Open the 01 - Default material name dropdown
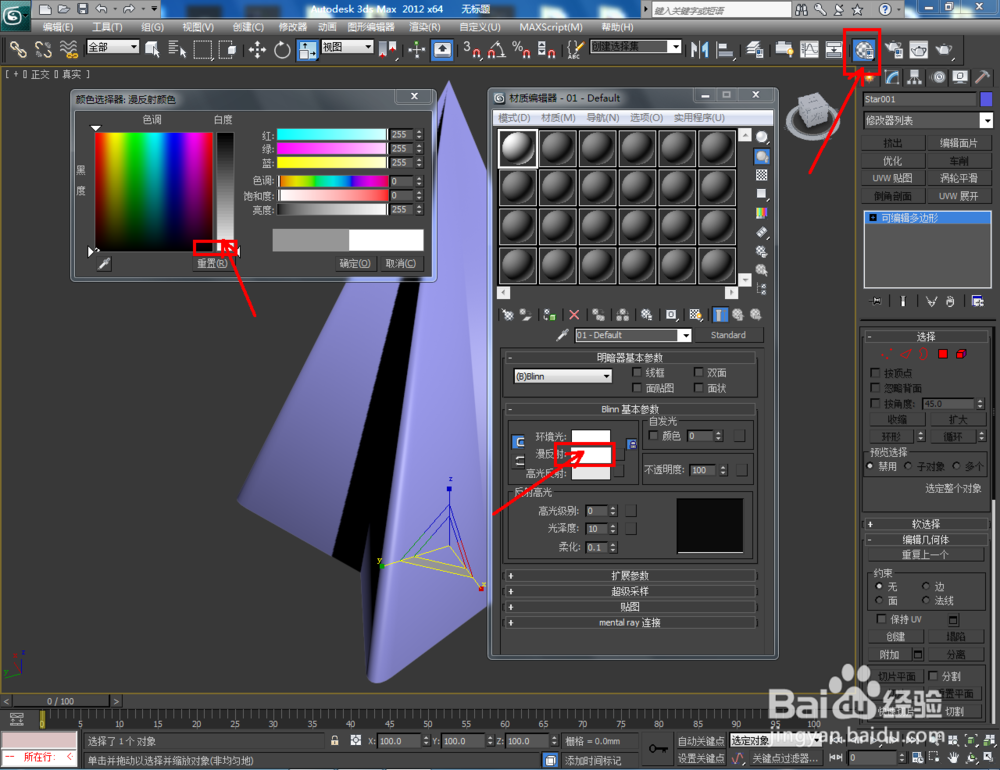Image resolution: width=1000 pixels, height=770 pixels. 633,335
